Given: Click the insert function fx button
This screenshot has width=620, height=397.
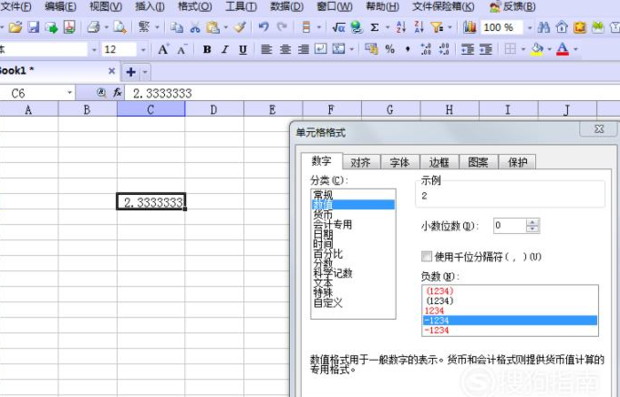Looking at the screenshot, I should [117, 93].
